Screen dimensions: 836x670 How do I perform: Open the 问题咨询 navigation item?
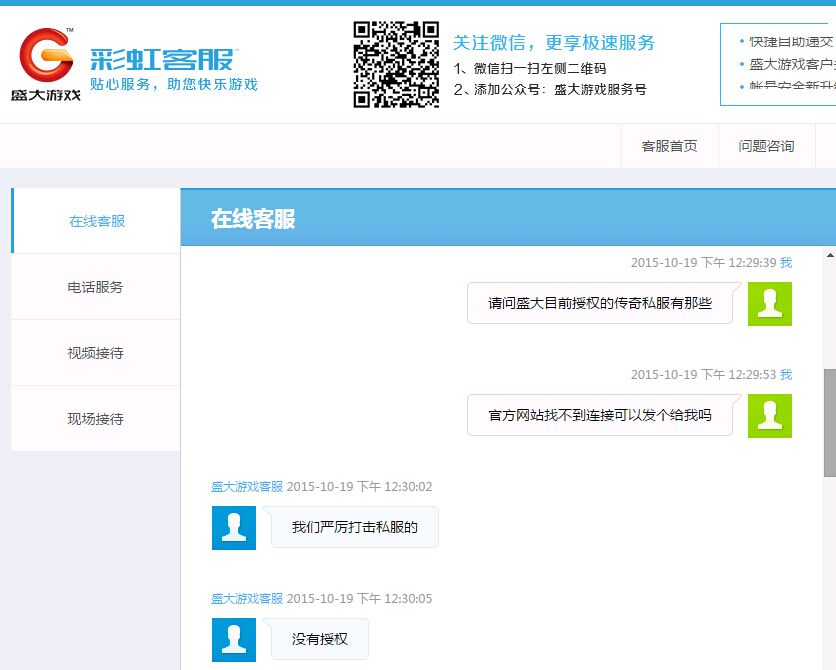pos(766,146)
